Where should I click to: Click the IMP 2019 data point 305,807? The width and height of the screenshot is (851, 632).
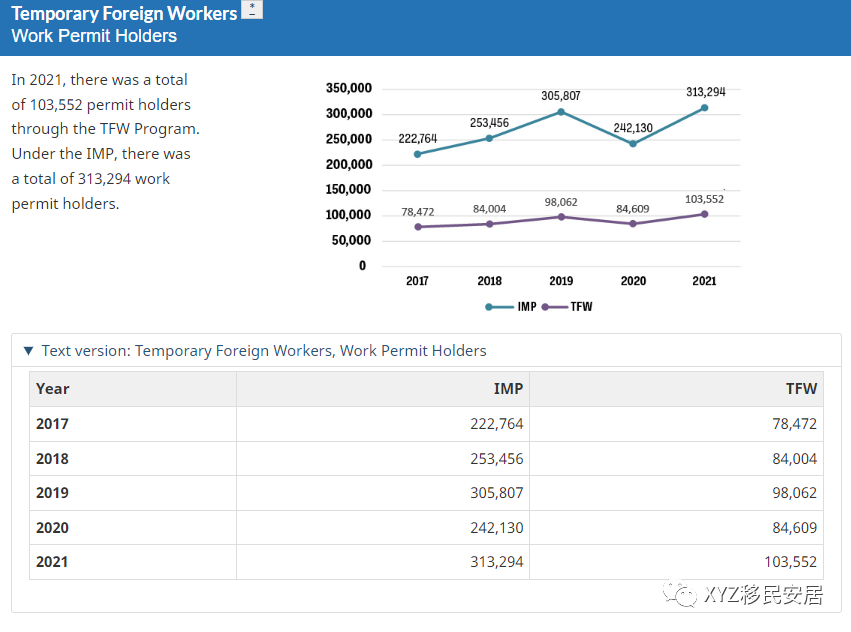coord(561,112)
